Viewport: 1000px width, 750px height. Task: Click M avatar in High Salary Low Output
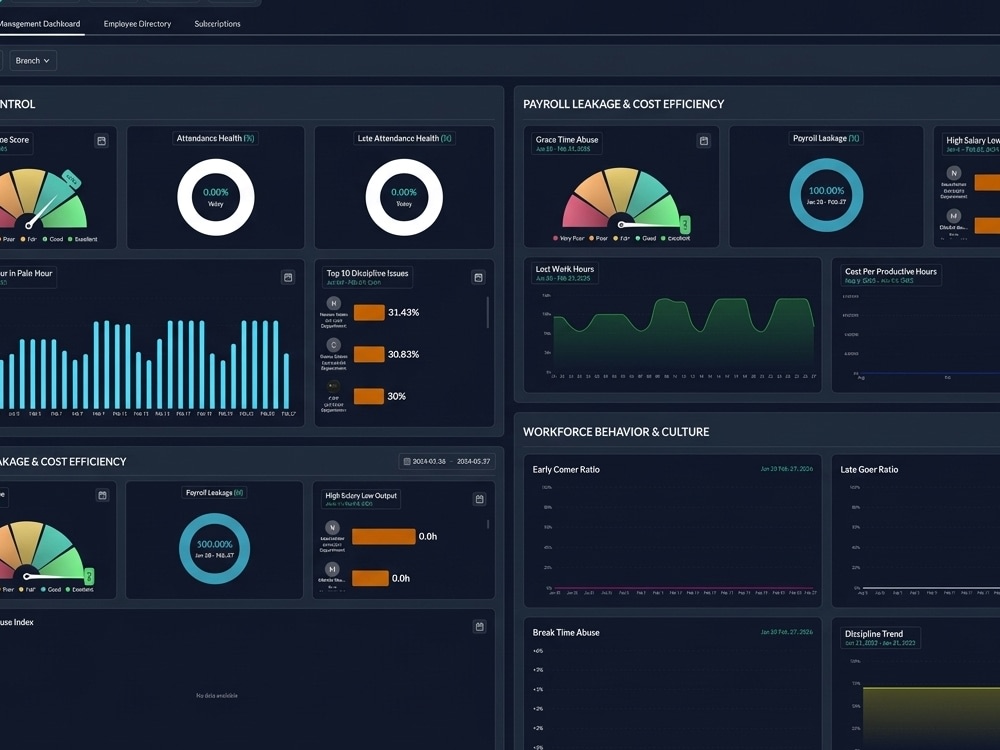(x=332, y=569)
